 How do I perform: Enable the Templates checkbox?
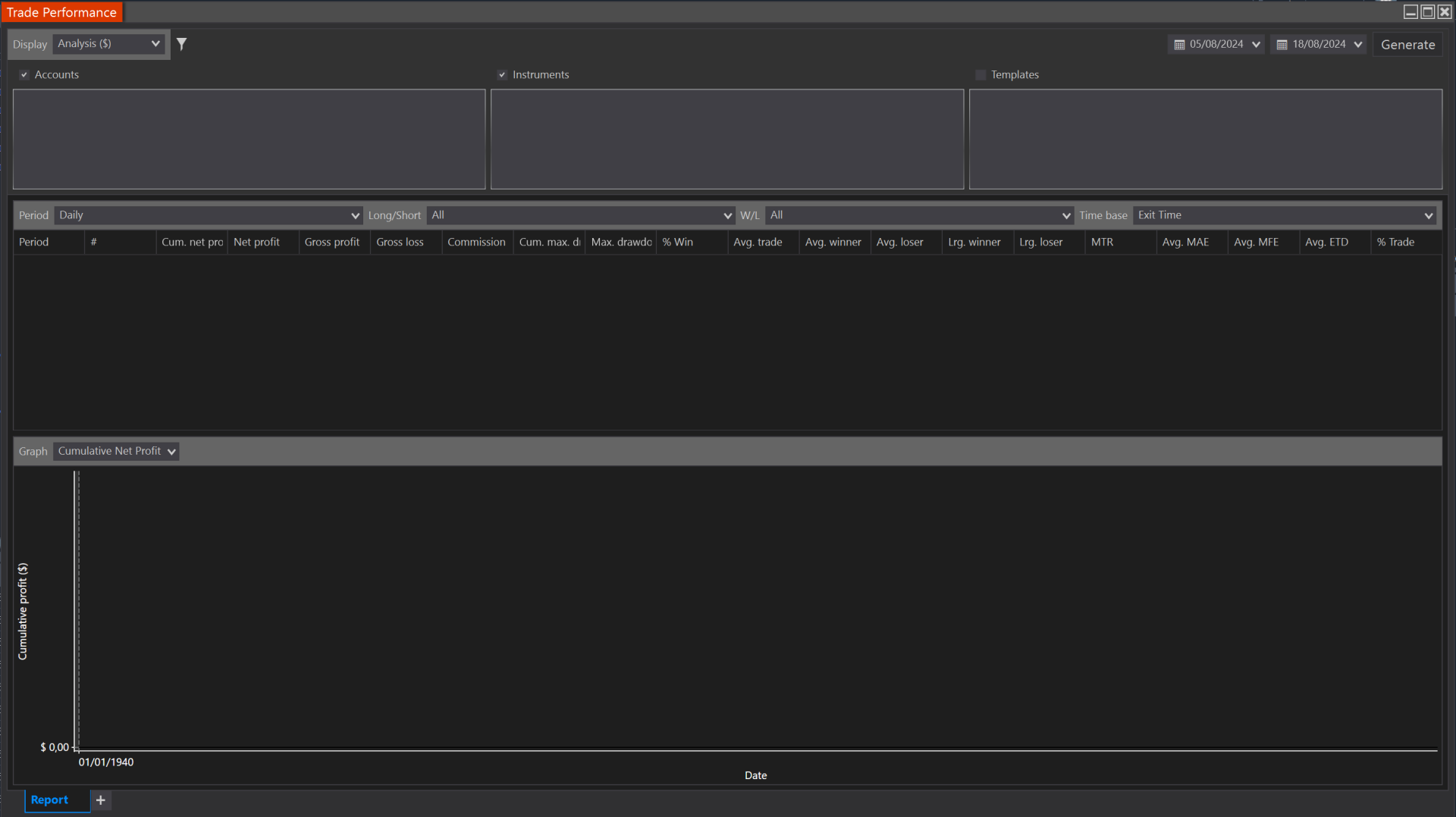[x=981, y=75]
